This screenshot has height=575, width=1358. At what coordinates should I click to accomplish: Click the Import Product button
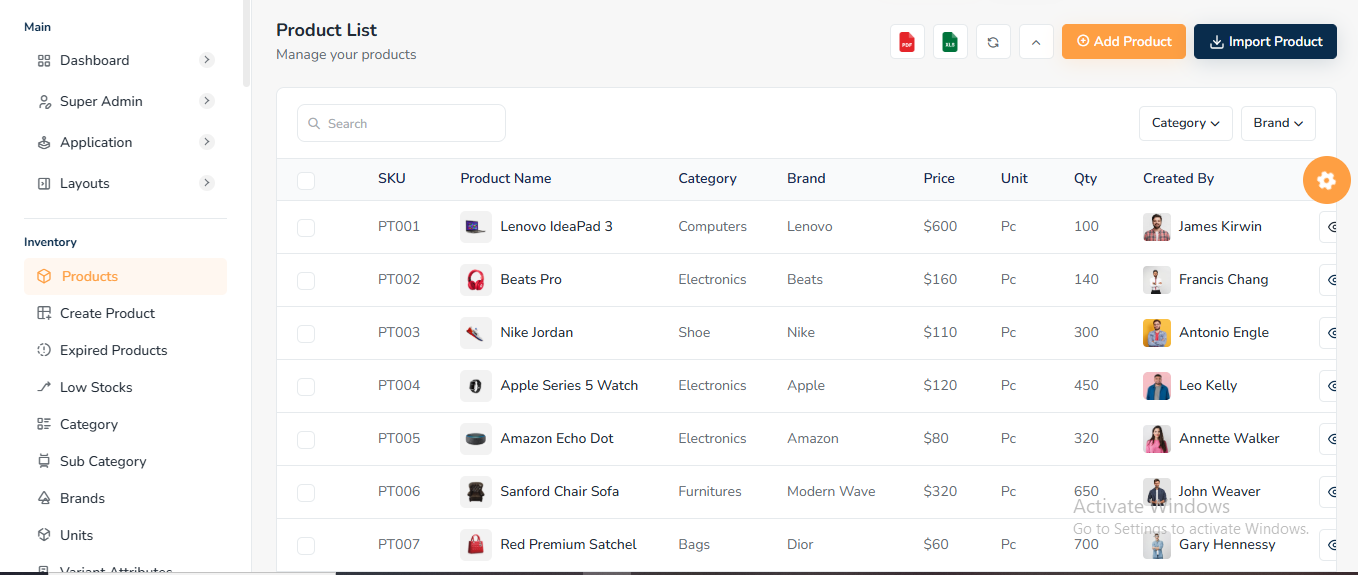pyautogui.click(x=1265, y=42)
